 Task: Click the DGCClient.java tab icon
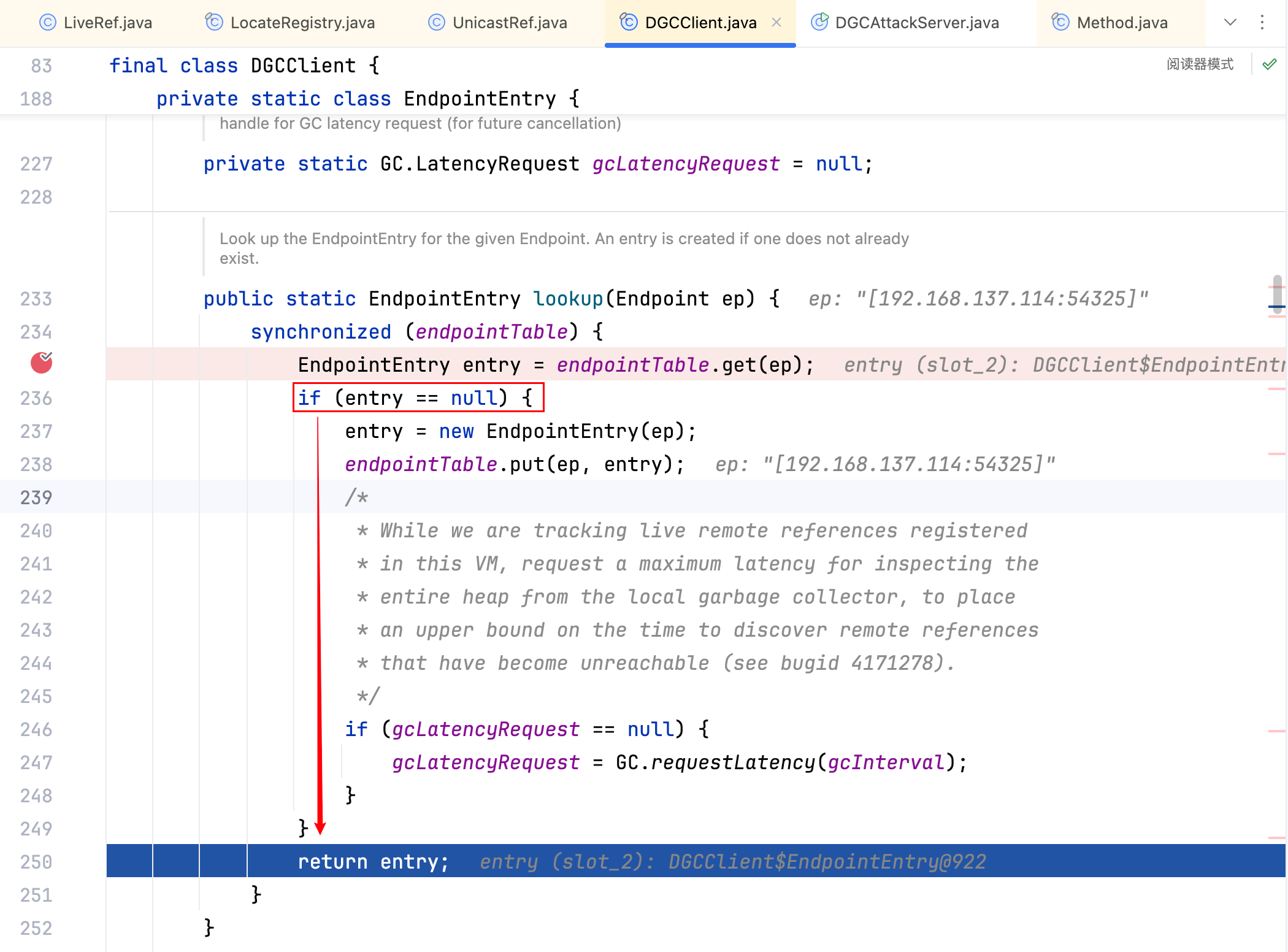point(628,23)
